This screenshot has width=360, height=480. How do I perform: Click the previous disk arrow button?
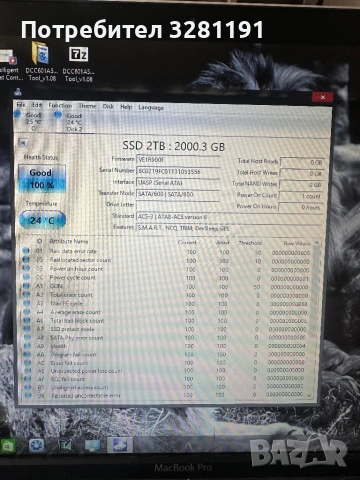(x=22, y=143)
